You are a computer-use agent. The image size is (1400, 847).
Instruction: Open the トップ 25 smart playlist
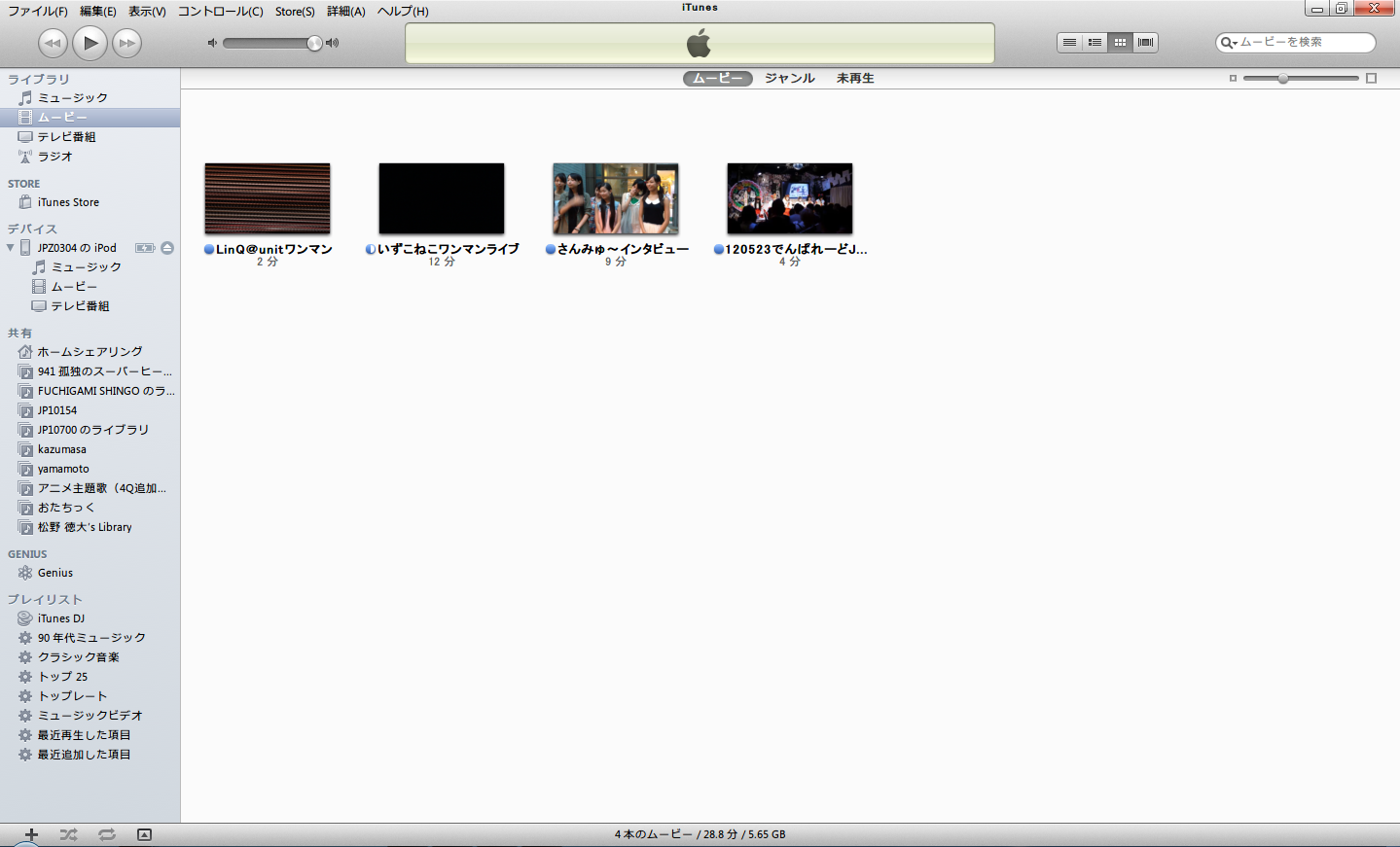(90, 677)
